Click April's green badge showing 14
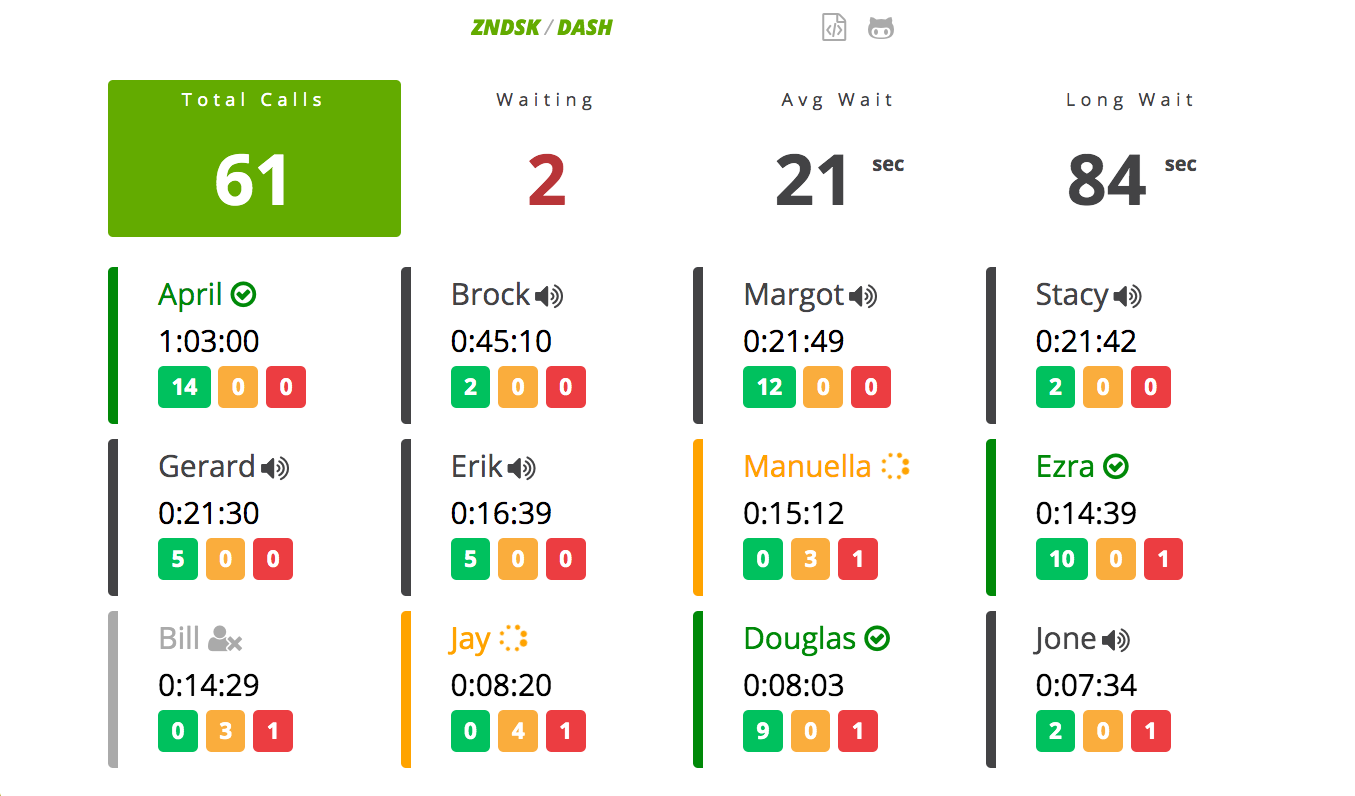Image resolution: width=1355 pixels, height=796 pixels. pyautogui.click(x=184, y=387)
